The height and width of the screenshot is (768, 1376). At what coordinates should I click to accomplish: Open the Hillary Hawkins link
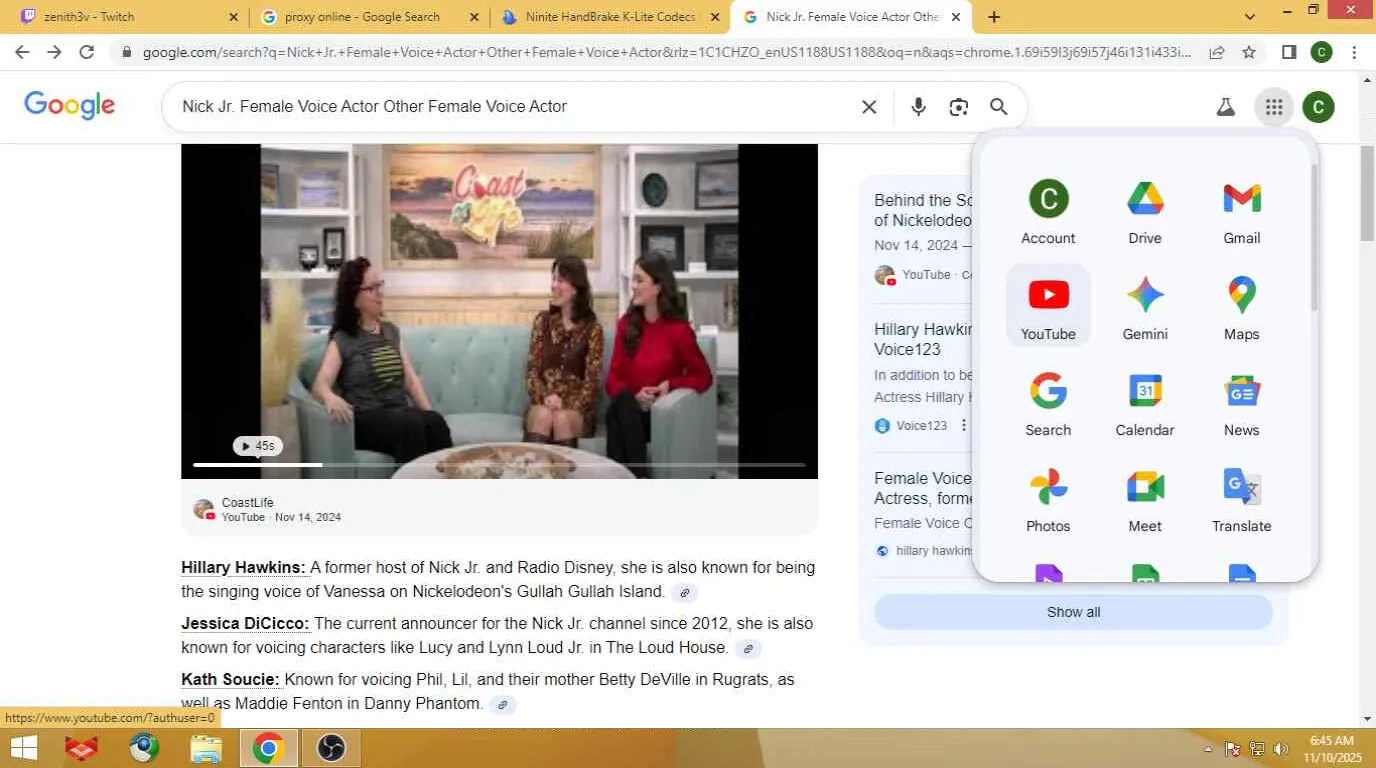(x=244, y=567)
